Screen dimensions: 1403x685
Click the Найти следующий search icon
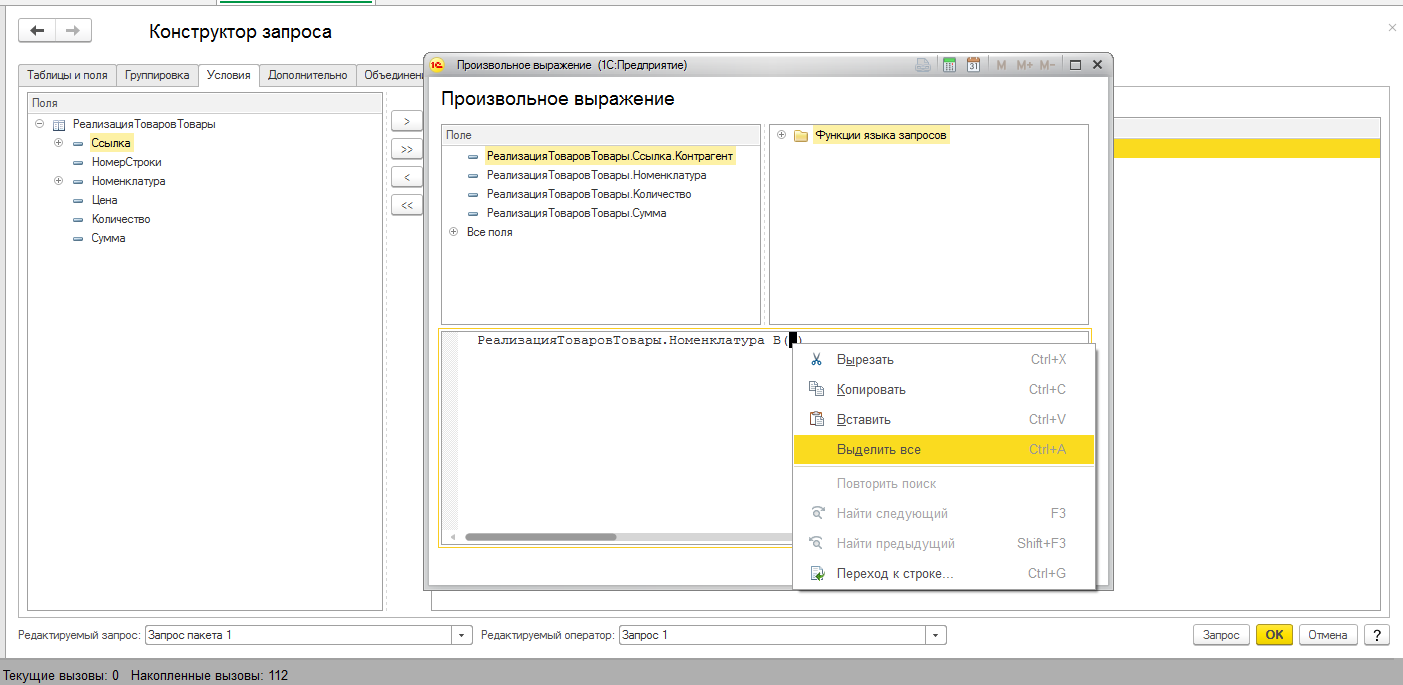tap(816, 514)
